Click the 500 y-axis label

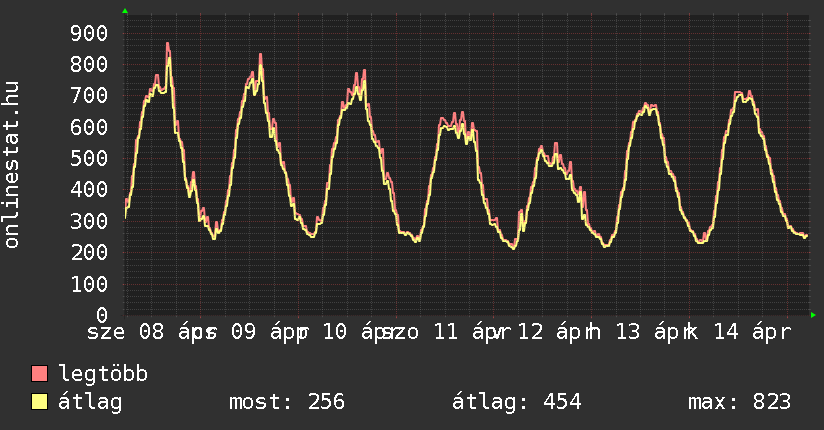(89, 158)
